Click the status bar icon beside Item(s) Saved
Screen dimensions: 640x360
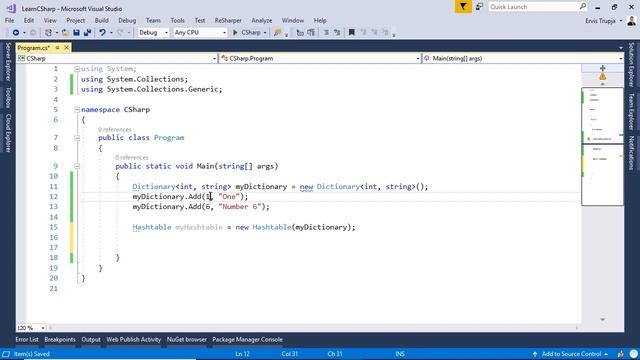pyautogui.click(x=6, y=354)
